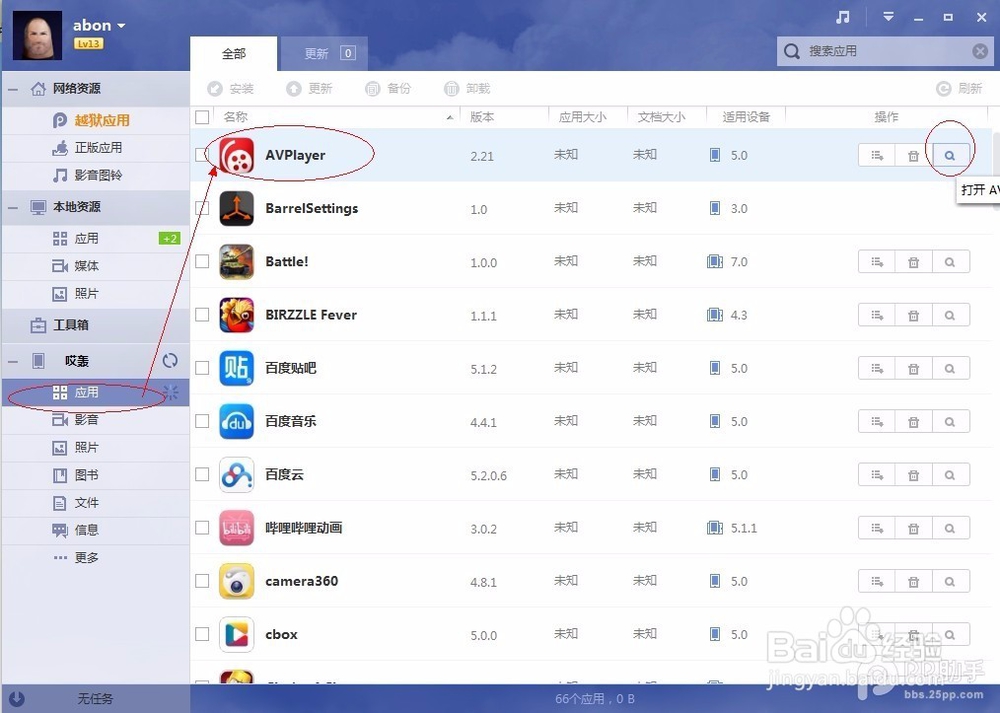Viewport: 1000px width, 713px height.
Task: Click the device sync refresh icon
Action: tap(170, 361)
